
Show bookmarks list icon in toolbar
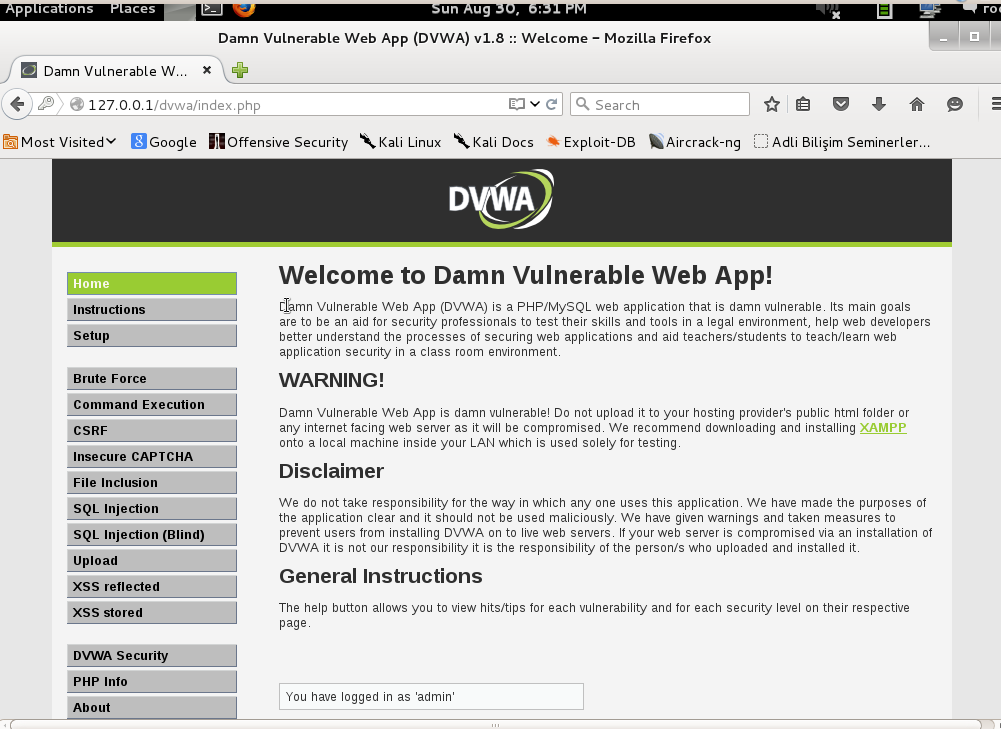tap(803, 104)
